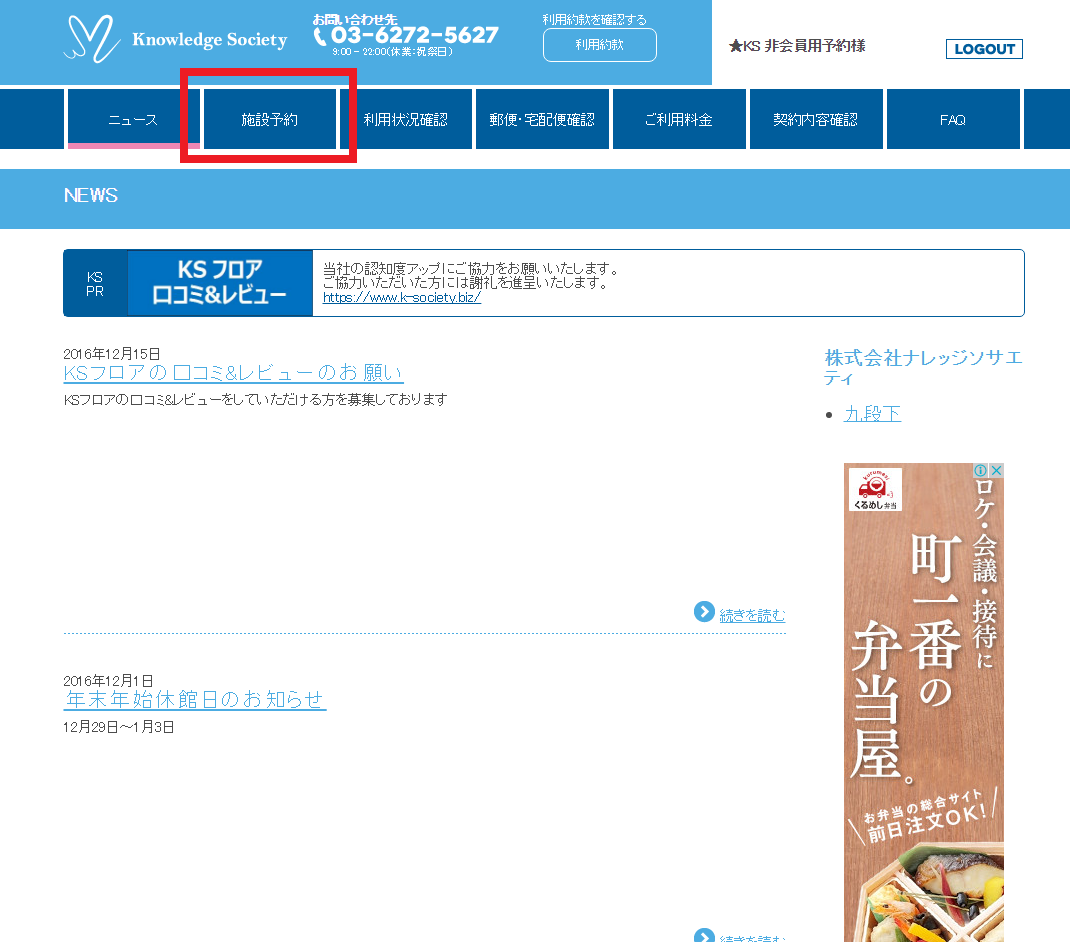This screenshot has height=942, width=1070.
Task: Click the kurumesi car logo in the ad
Action: click(x=875, y=489)
